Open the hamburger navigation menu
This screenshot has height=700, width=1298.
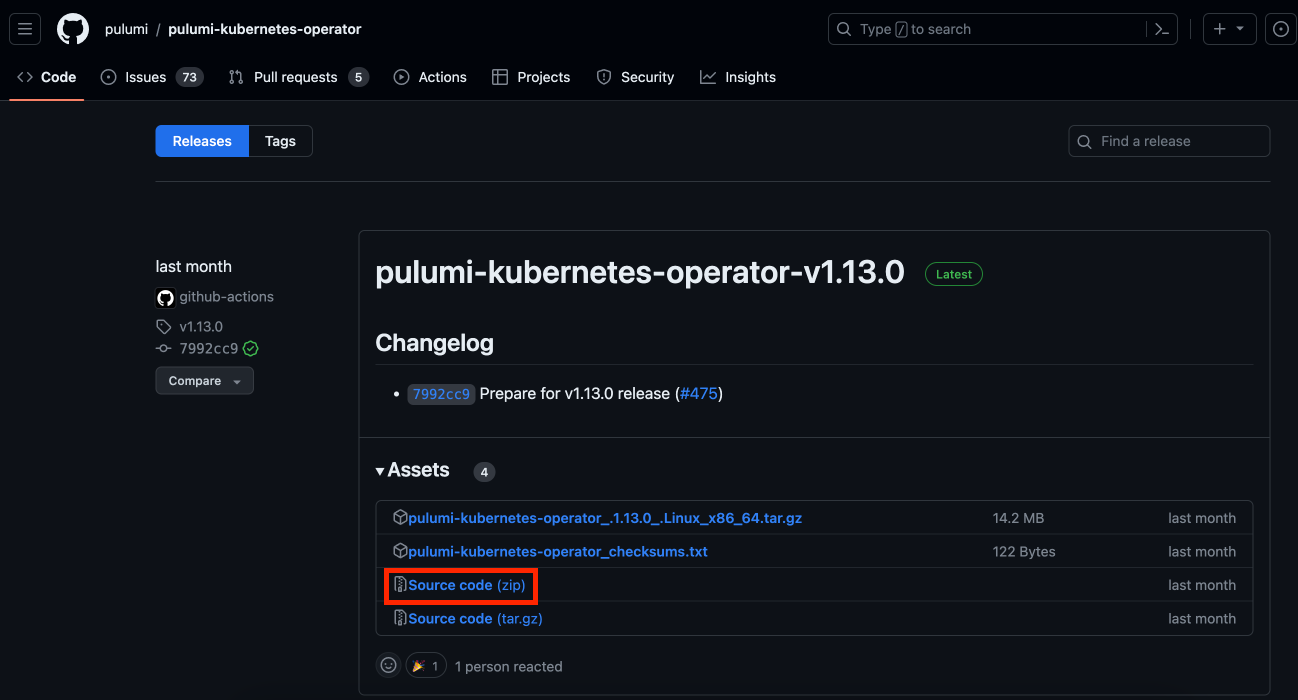tap(25, 29)
